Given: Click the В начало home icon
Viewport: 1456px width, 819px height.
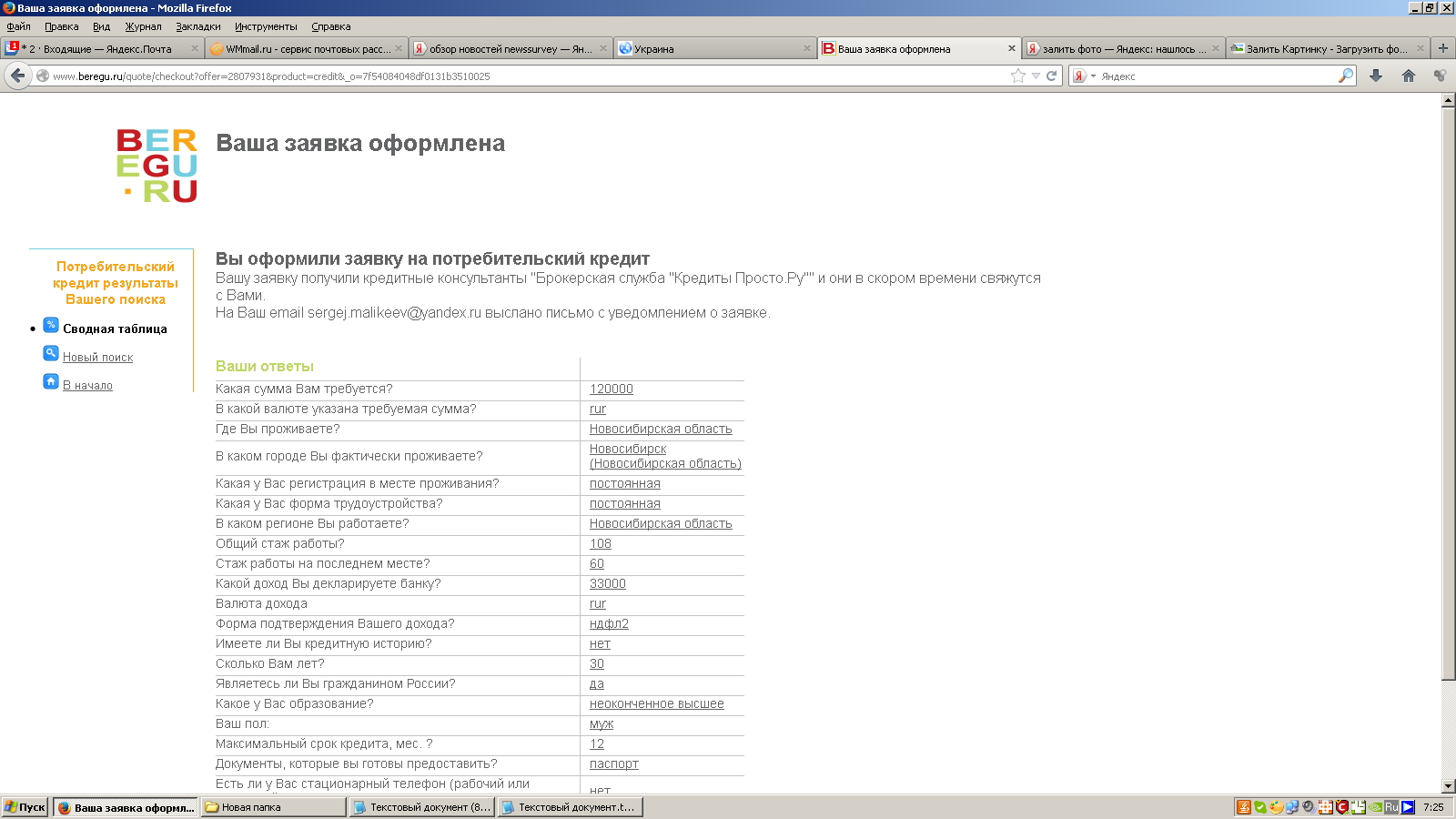Looking at the screenshot, I should pyautogui.click(x=51, y=382).
